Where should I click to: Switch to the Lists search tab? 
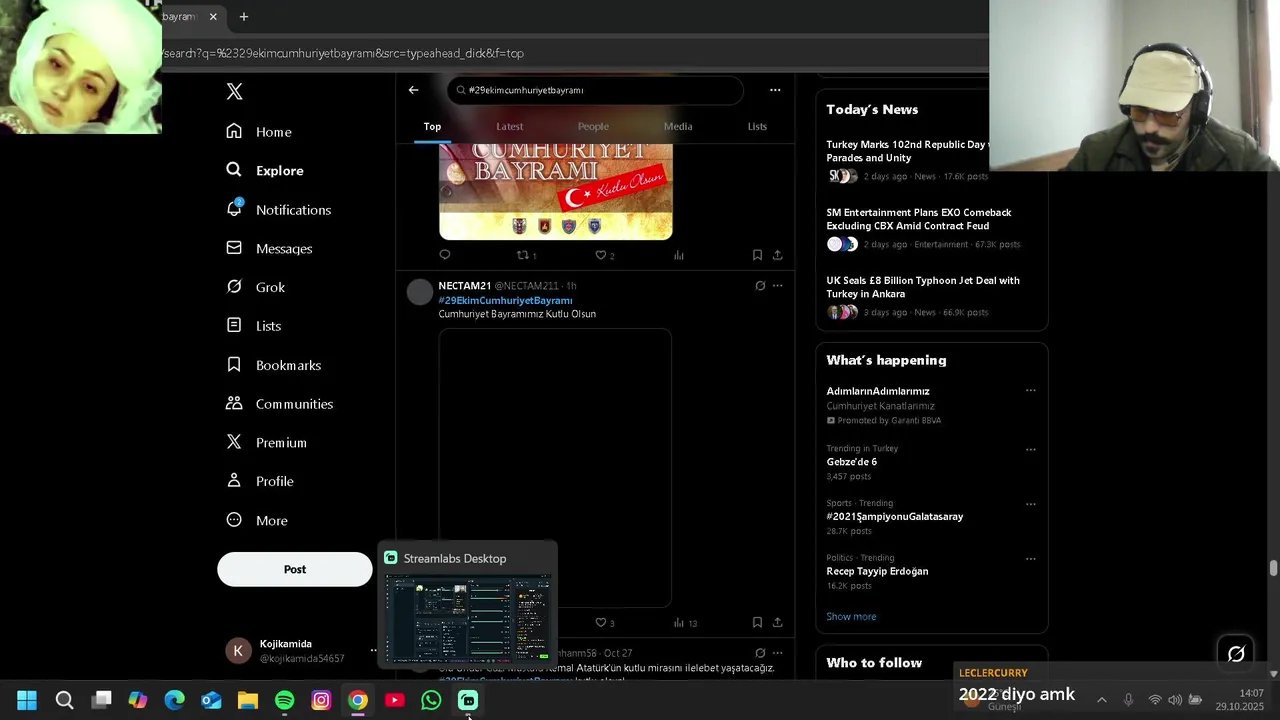[757, 126]
